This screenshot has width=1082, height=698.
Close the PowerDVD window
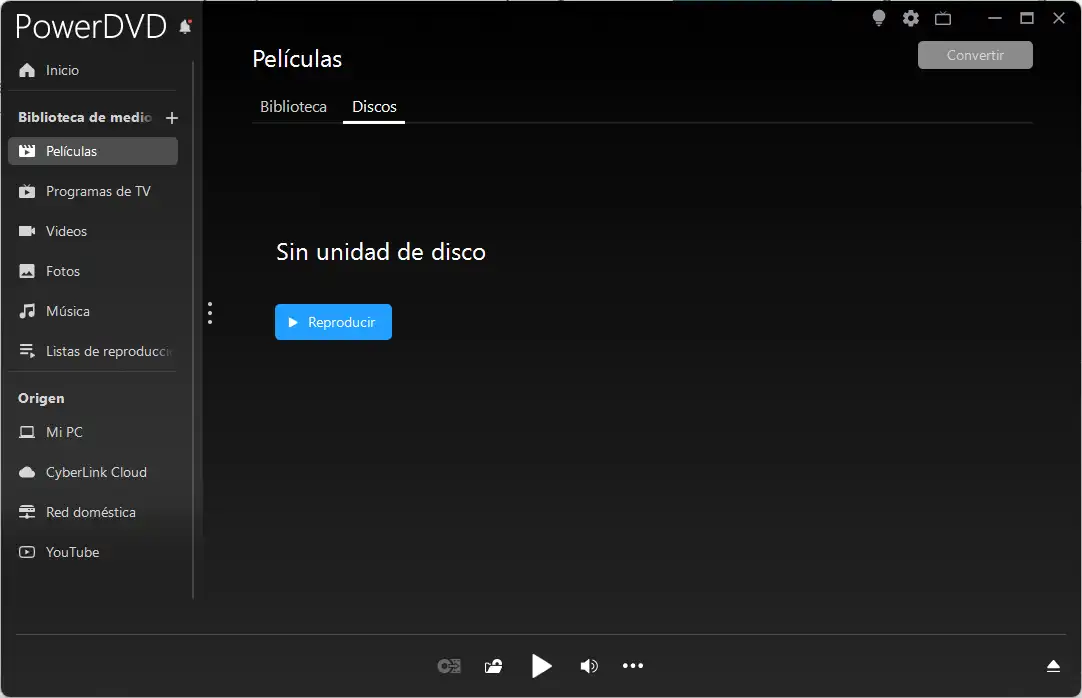point(1059,19)
